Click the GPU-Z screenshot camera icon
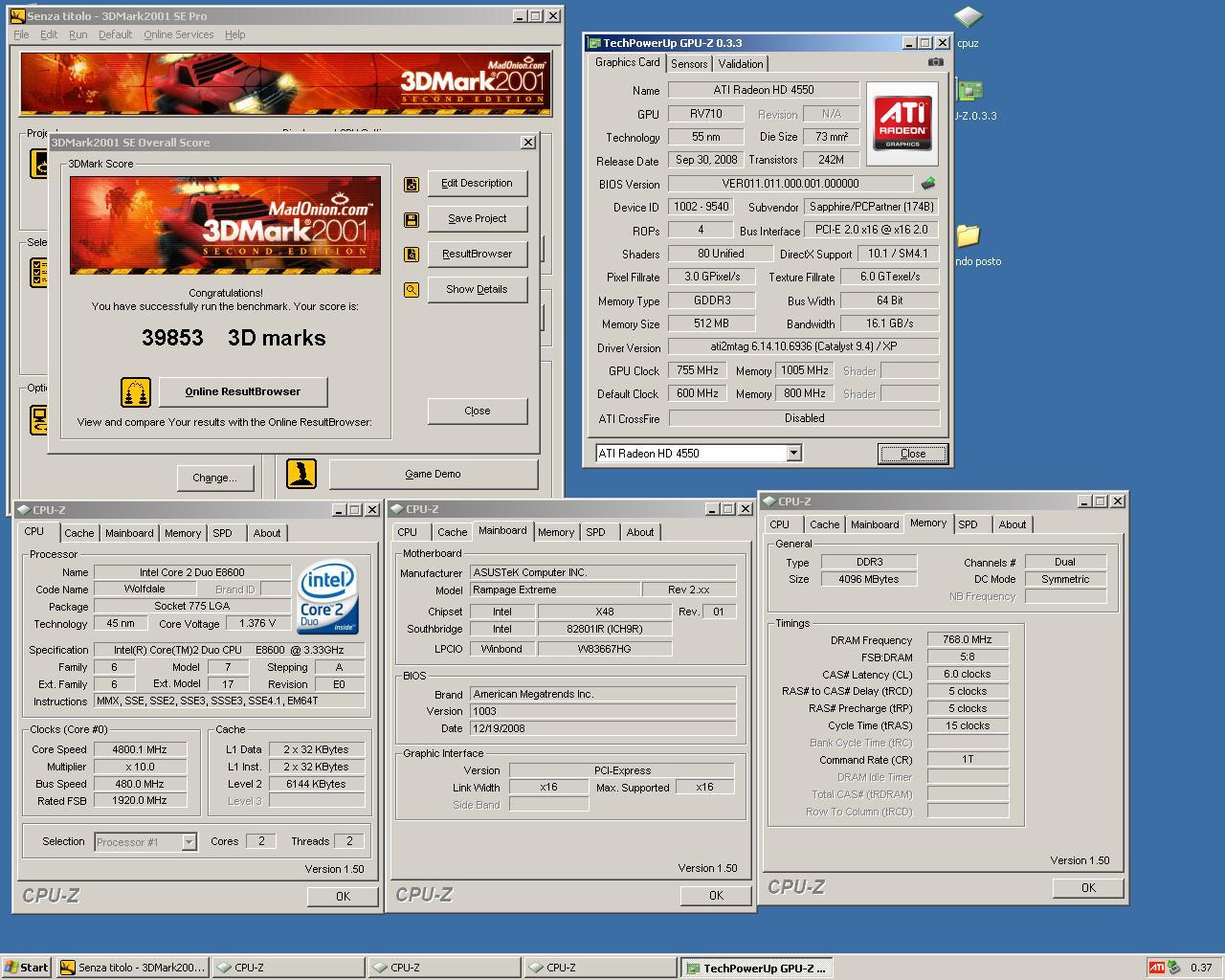Screen dimensions: 1225x980 (x=935, y=62)
